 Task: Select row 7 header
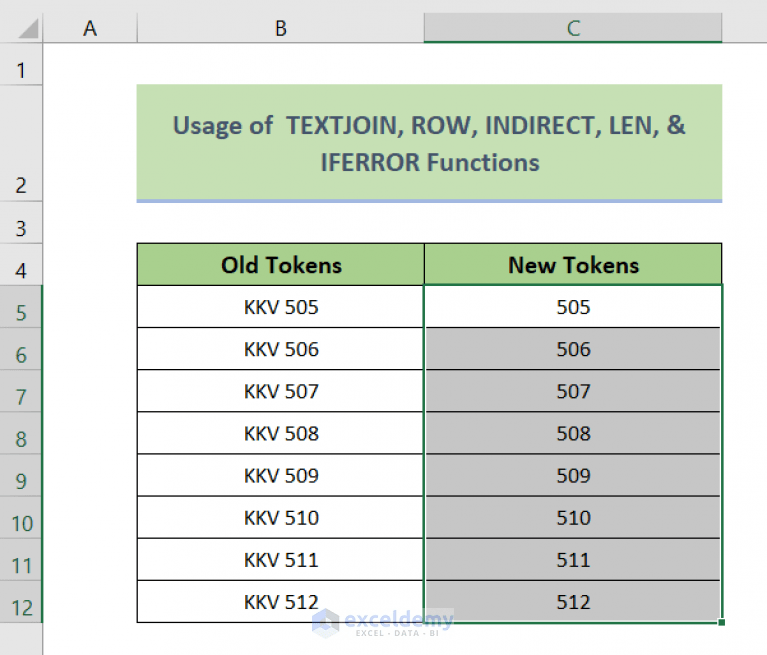(x=21, y=391)
